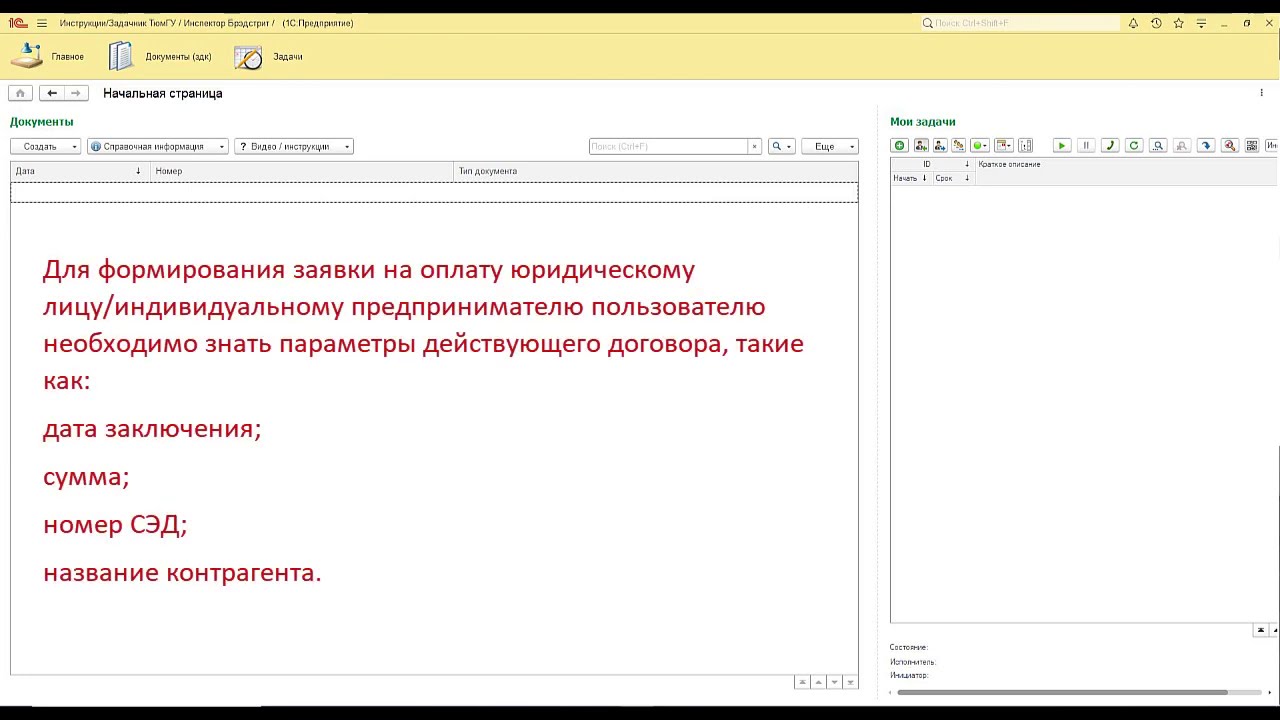Jump to first row in documents list
This screenshot has width=1280, height=720.
click(x=802, y=682)
